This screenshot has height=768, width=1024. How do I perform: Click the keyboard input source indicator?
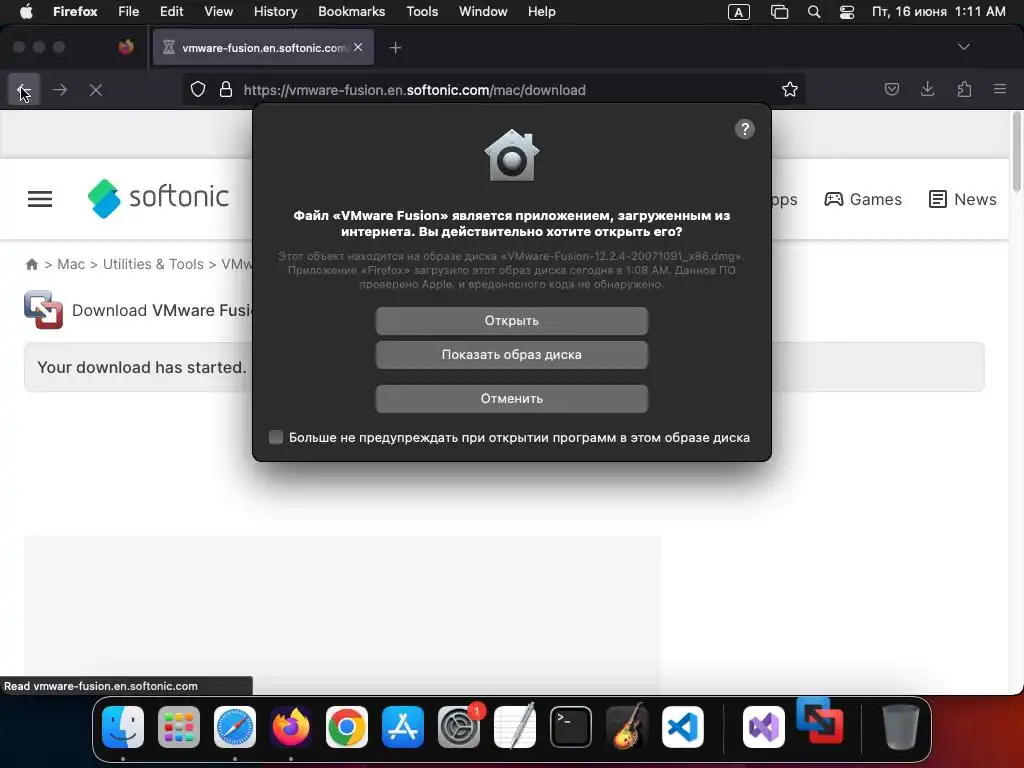tap(739, 12)
